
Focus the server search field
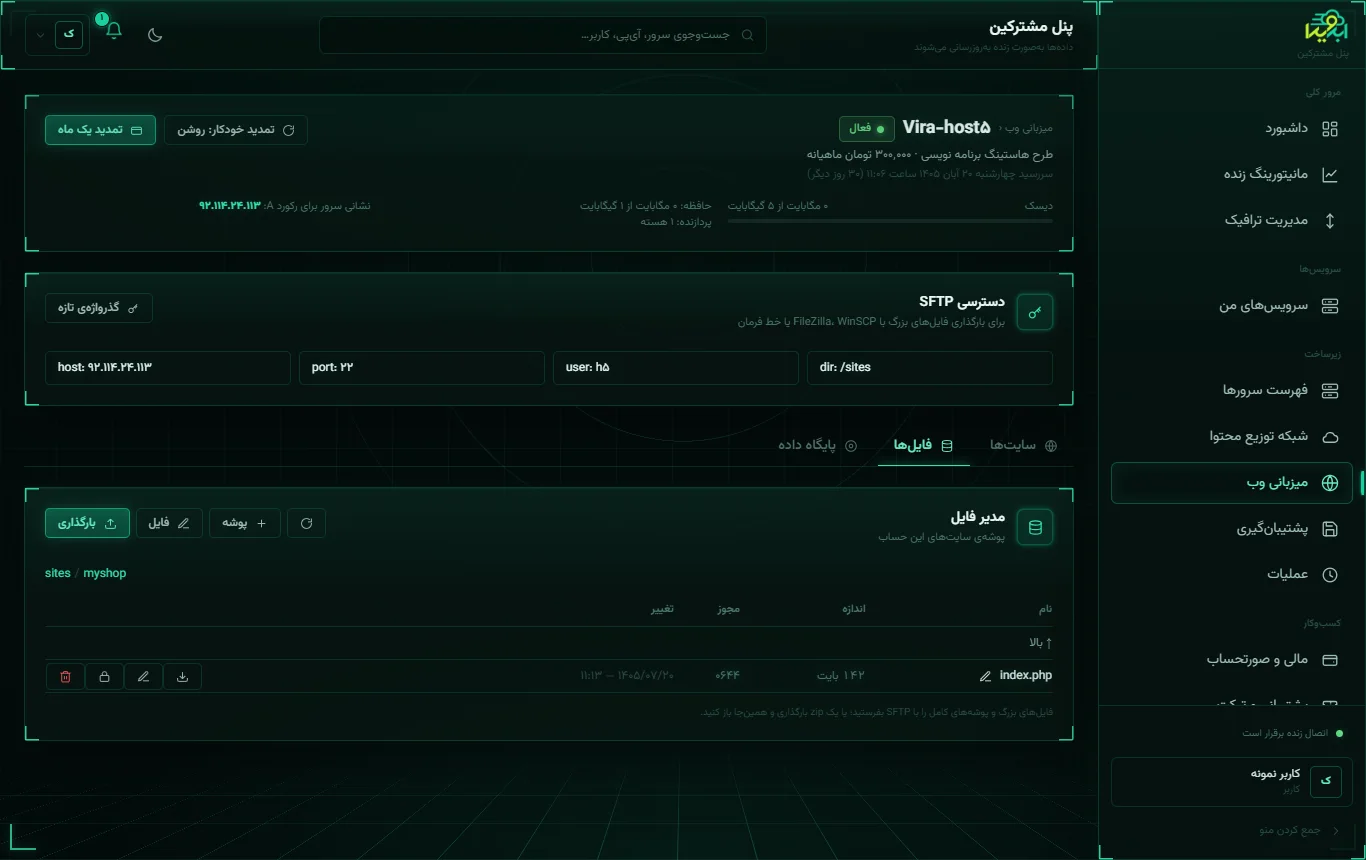[543, 35]
